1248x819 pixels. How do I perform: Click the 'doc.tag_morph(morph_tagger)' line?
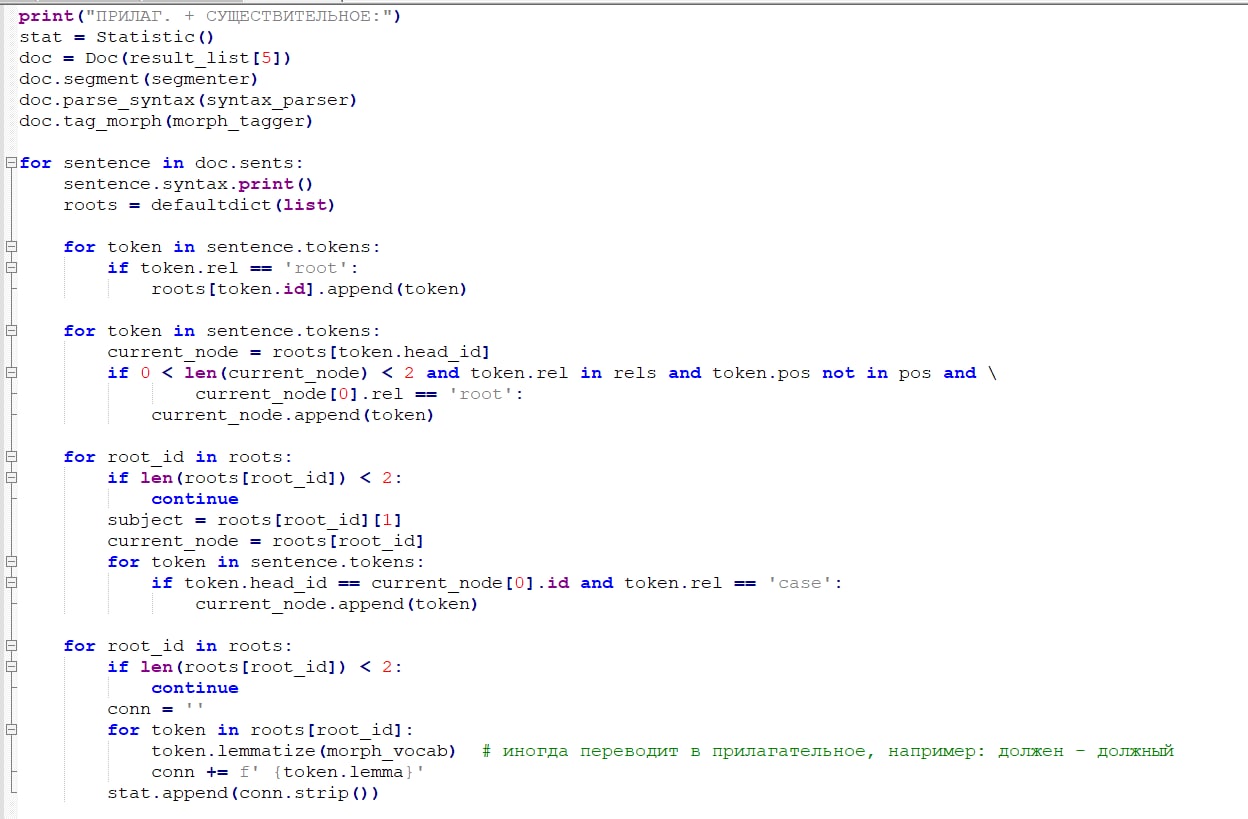click(x=166, y=121)
